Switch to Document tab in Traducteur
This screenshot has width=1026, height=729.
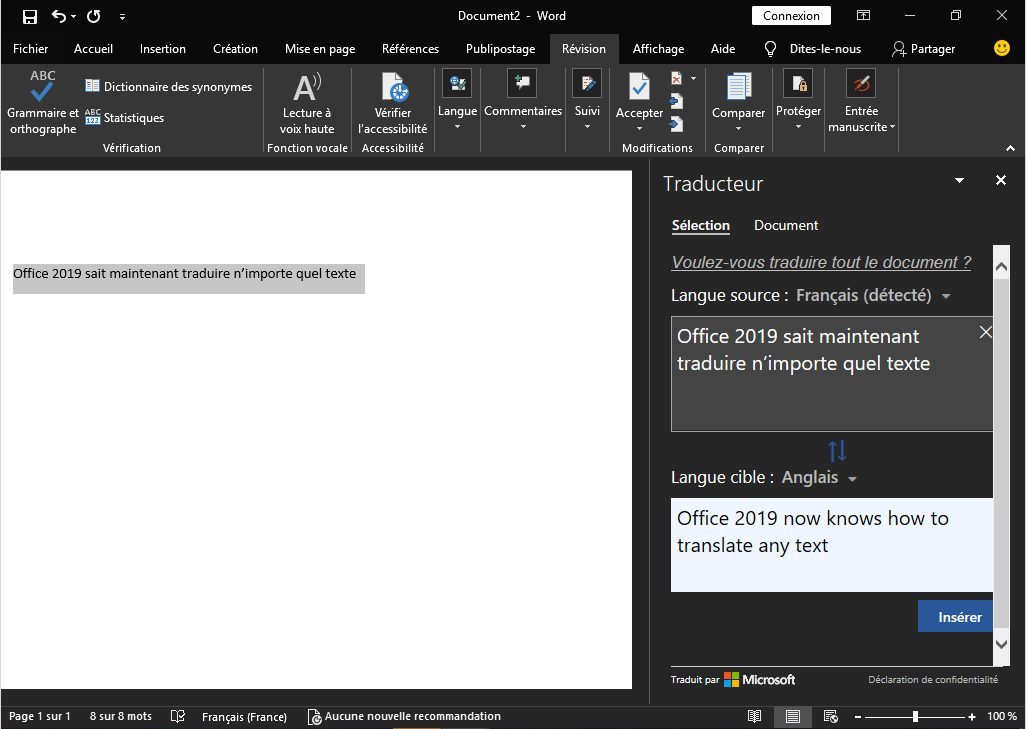(x=786, y=226)
